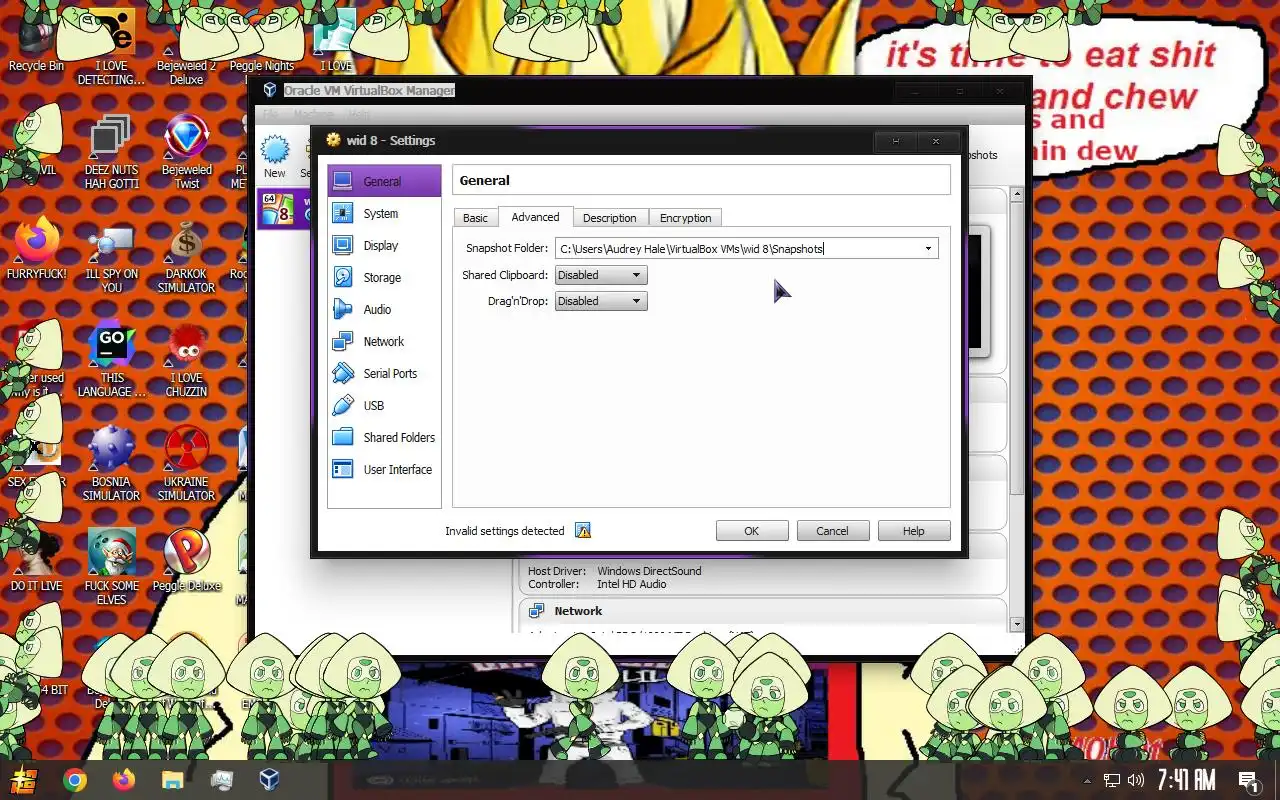Click the network icon in system tray
The width and height of the screenshot is (1280, 800).
(1111, 780)
